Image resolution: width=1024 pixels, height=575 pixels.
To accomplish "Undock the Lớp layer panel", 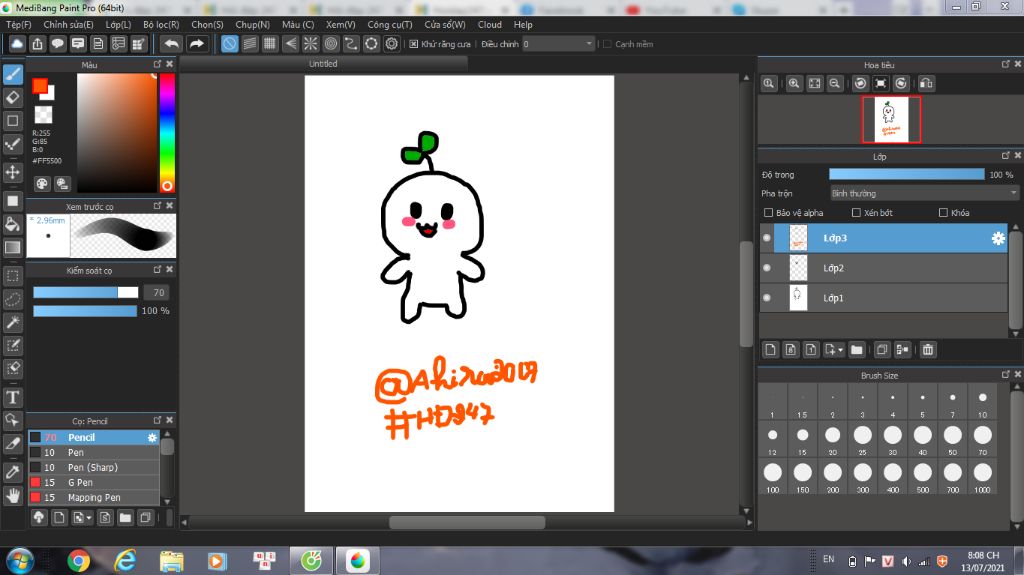I will [x=1006, y=156].
